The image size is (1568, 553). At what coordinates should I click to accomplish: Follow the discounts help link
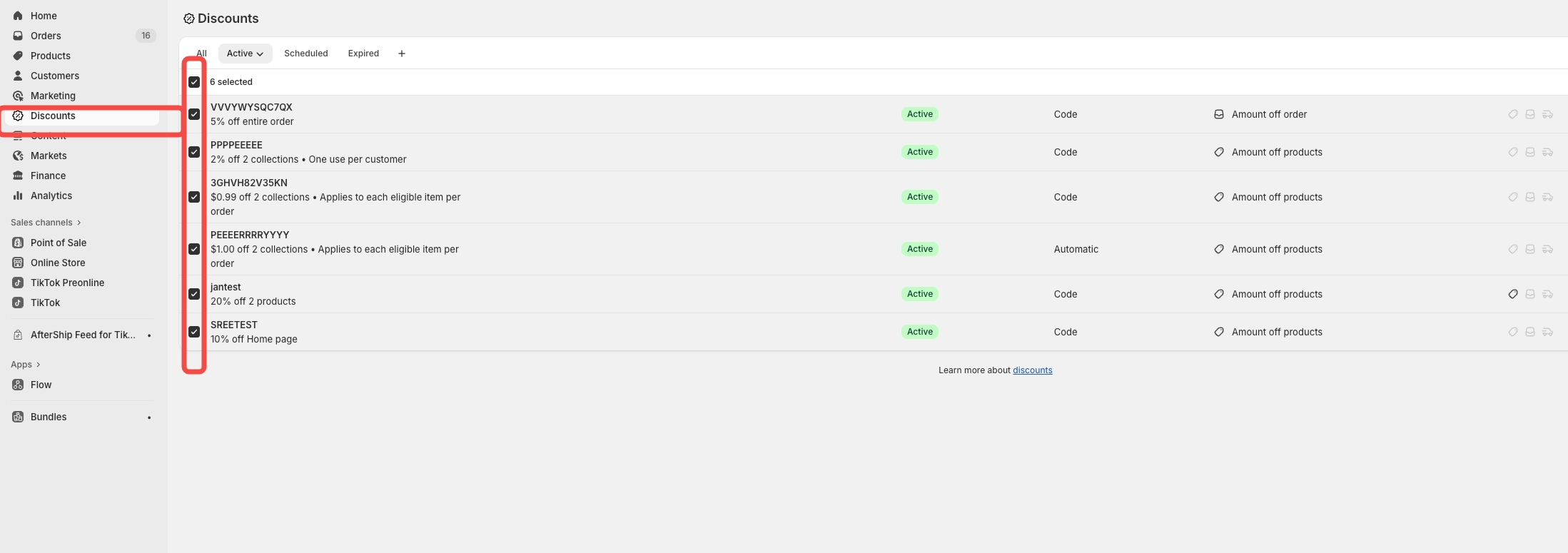[x=1032, y=370]
